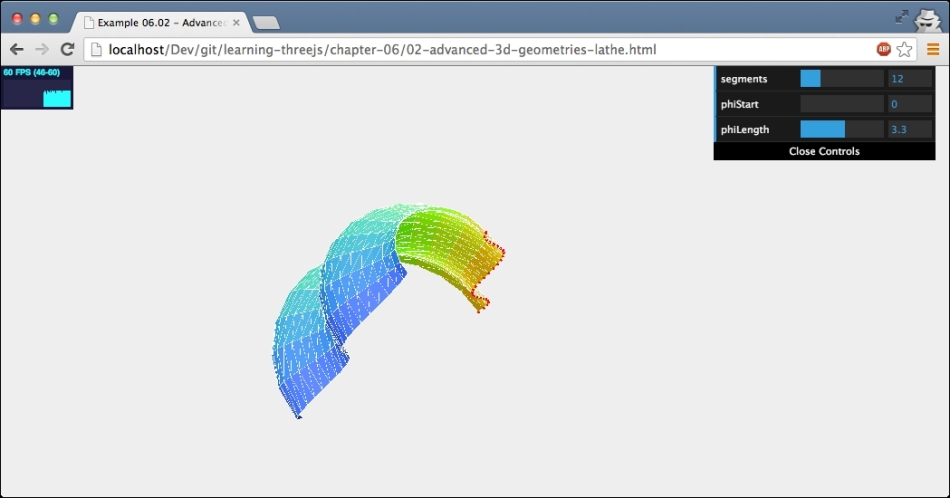
Task: Adjust the segments slider
Action: [x=842, y=79]
